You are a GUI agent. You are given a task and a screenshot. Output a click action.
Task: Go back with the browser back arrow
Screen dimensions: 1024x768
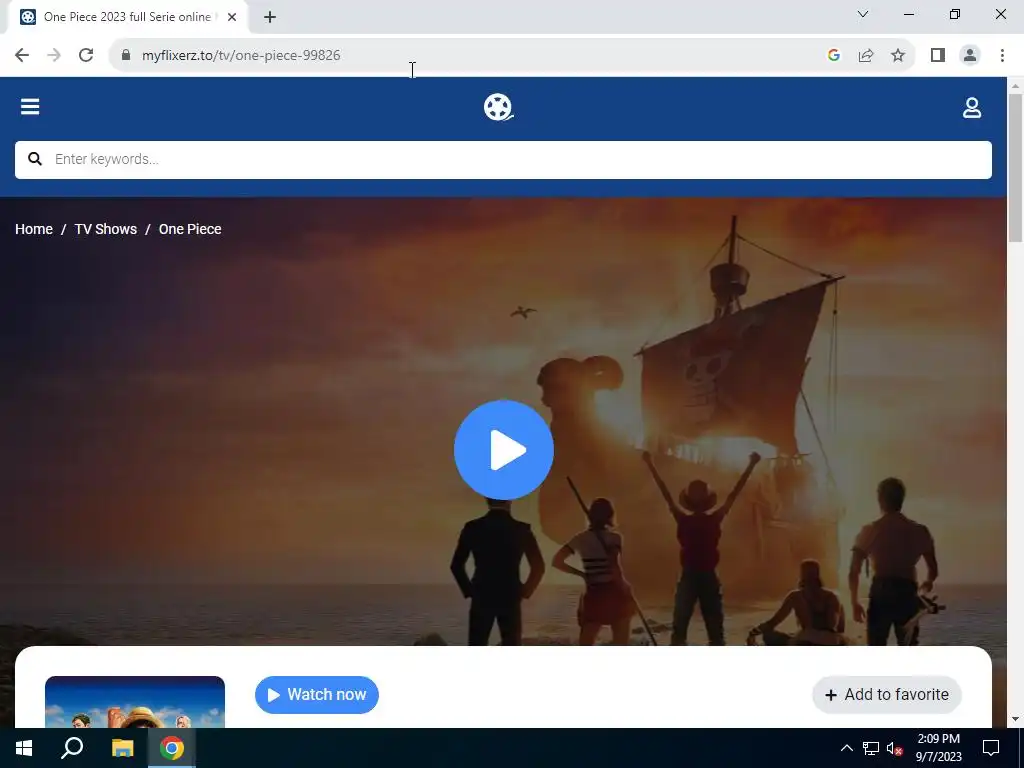coord(22,56)
